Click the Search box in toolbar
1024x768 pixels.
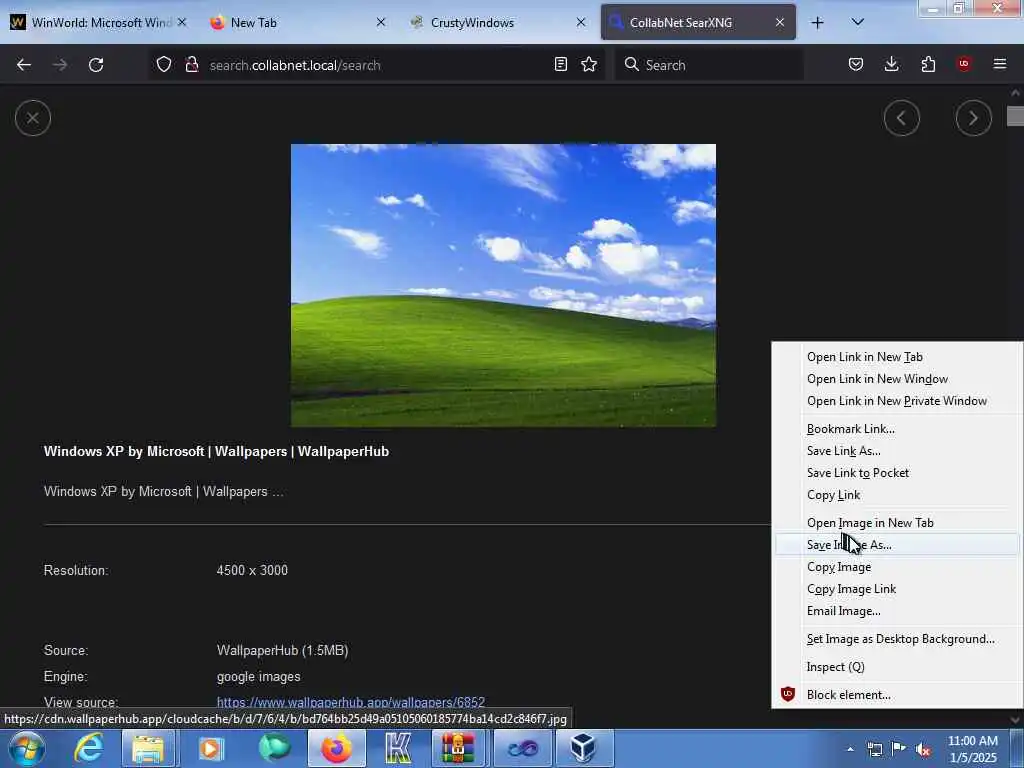point(709,65)
